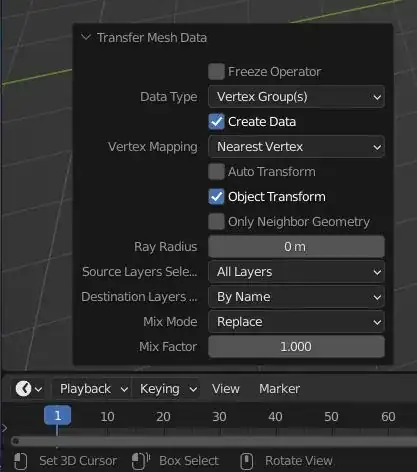Click the current frame indicator 1
The width and height of the screenshot is (417, 472).
coord(58,415)
